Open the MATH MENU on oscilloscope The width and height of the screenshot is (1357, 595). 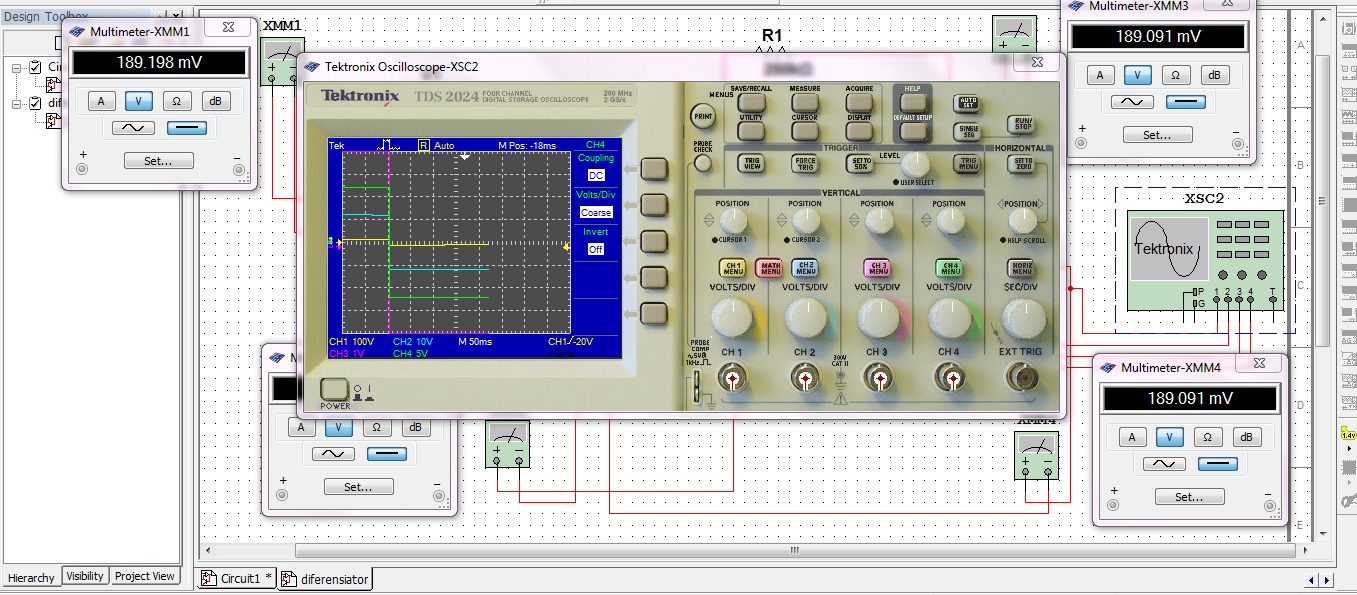[769, 268]
